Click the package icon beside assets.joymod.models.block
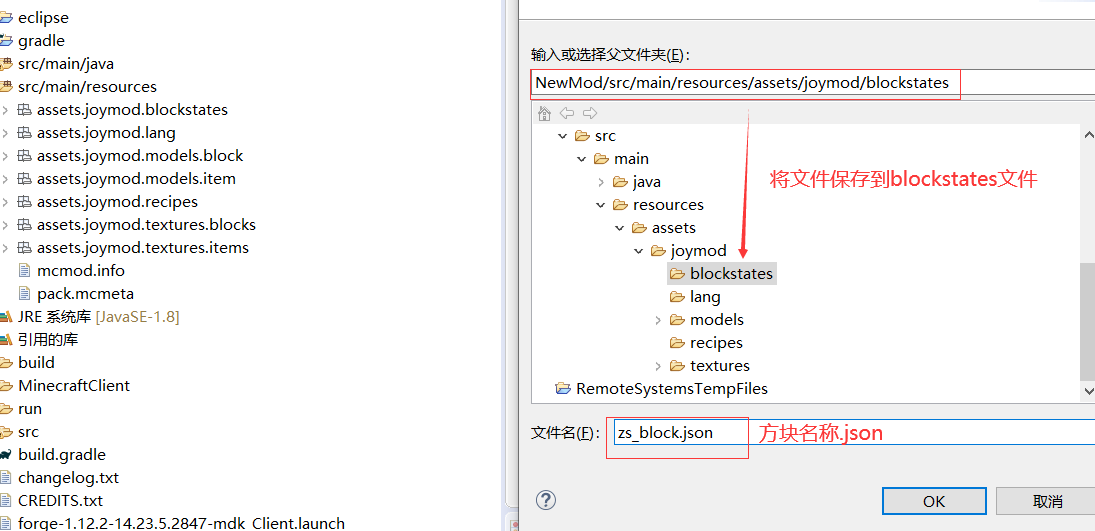The height and width of the screenshot is (531, 1095). pos(24,156)
